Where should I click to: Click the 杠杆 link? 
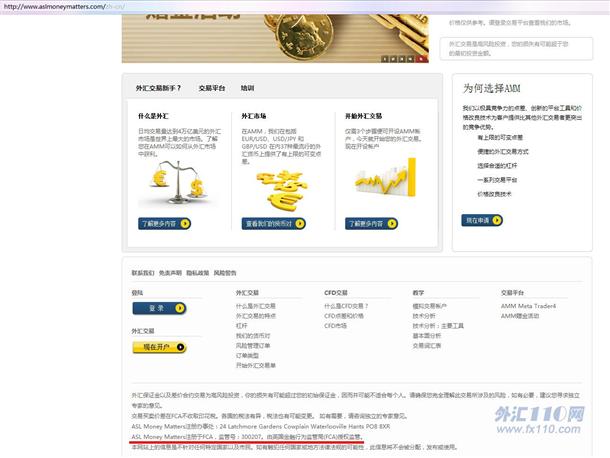pos(242,326)
